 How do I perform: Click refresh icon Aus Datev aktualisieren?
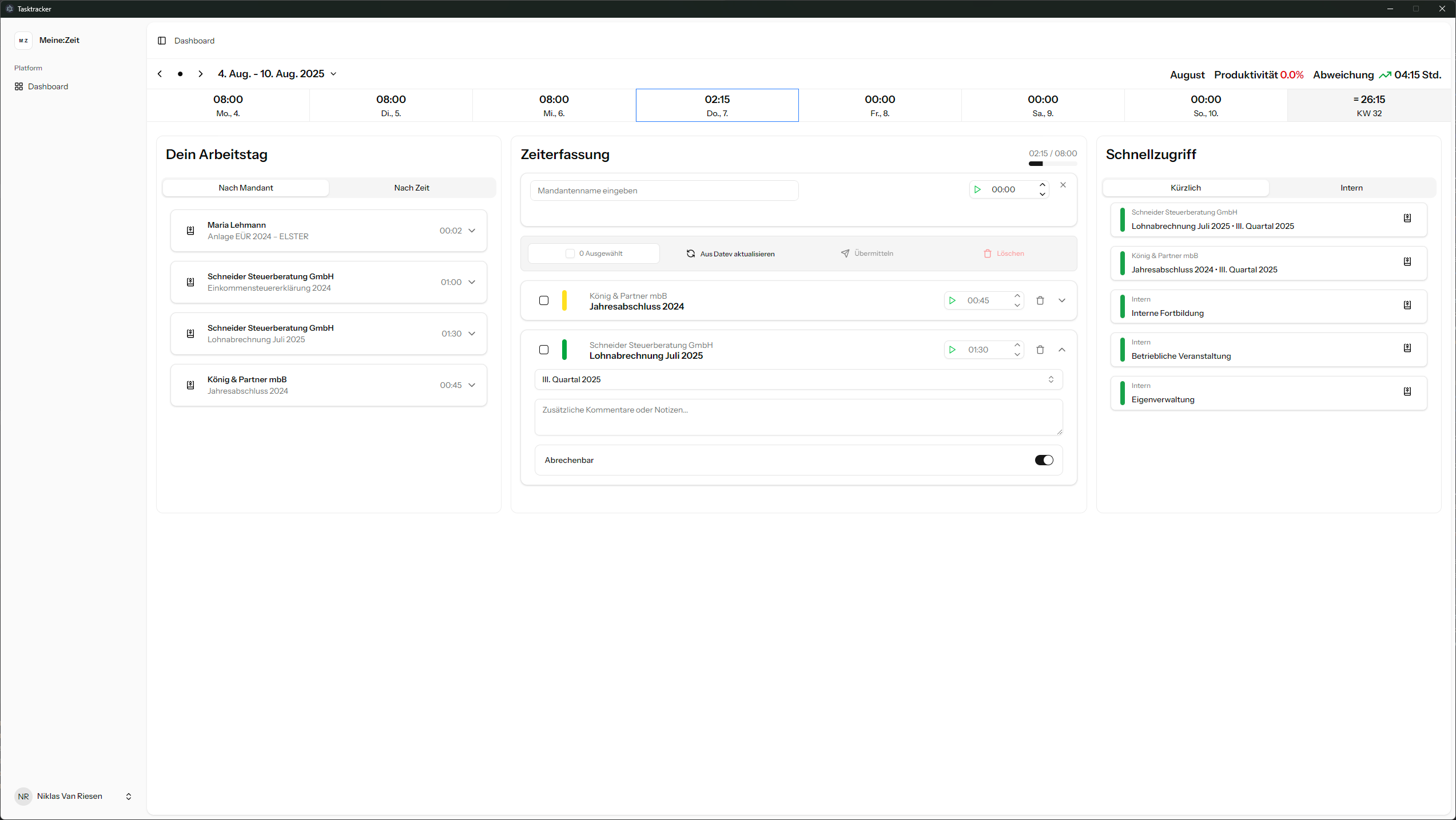coord(691,253)
